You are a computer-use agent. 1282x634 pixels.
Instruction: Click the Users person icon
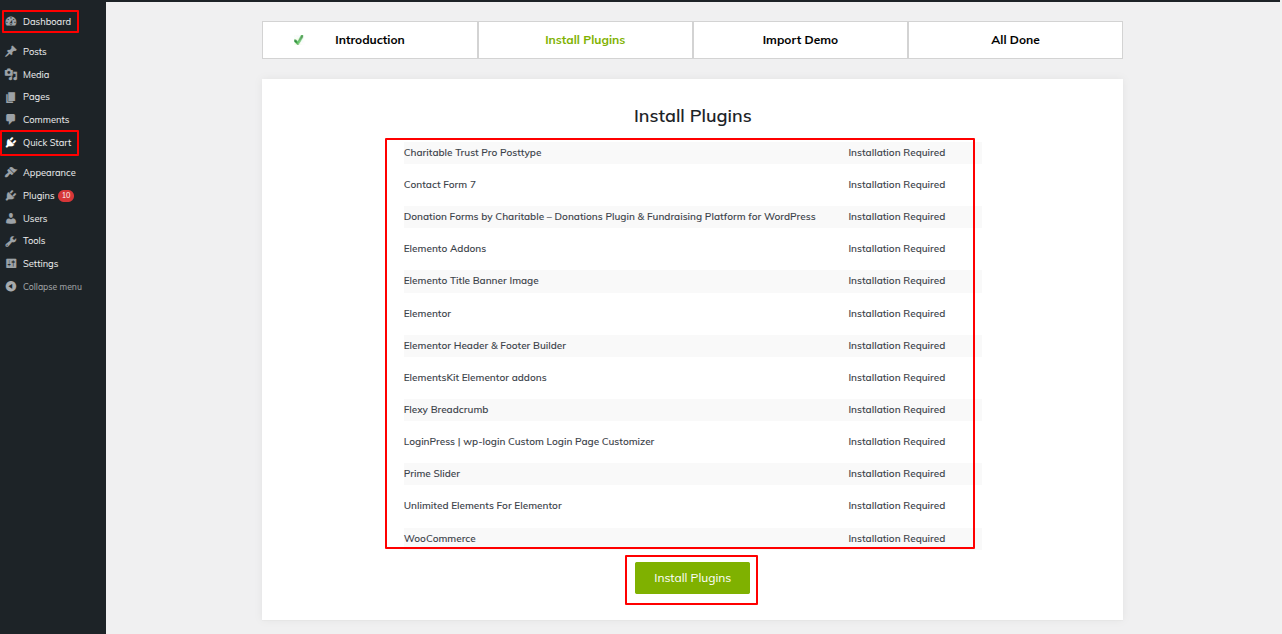[11, 218]
